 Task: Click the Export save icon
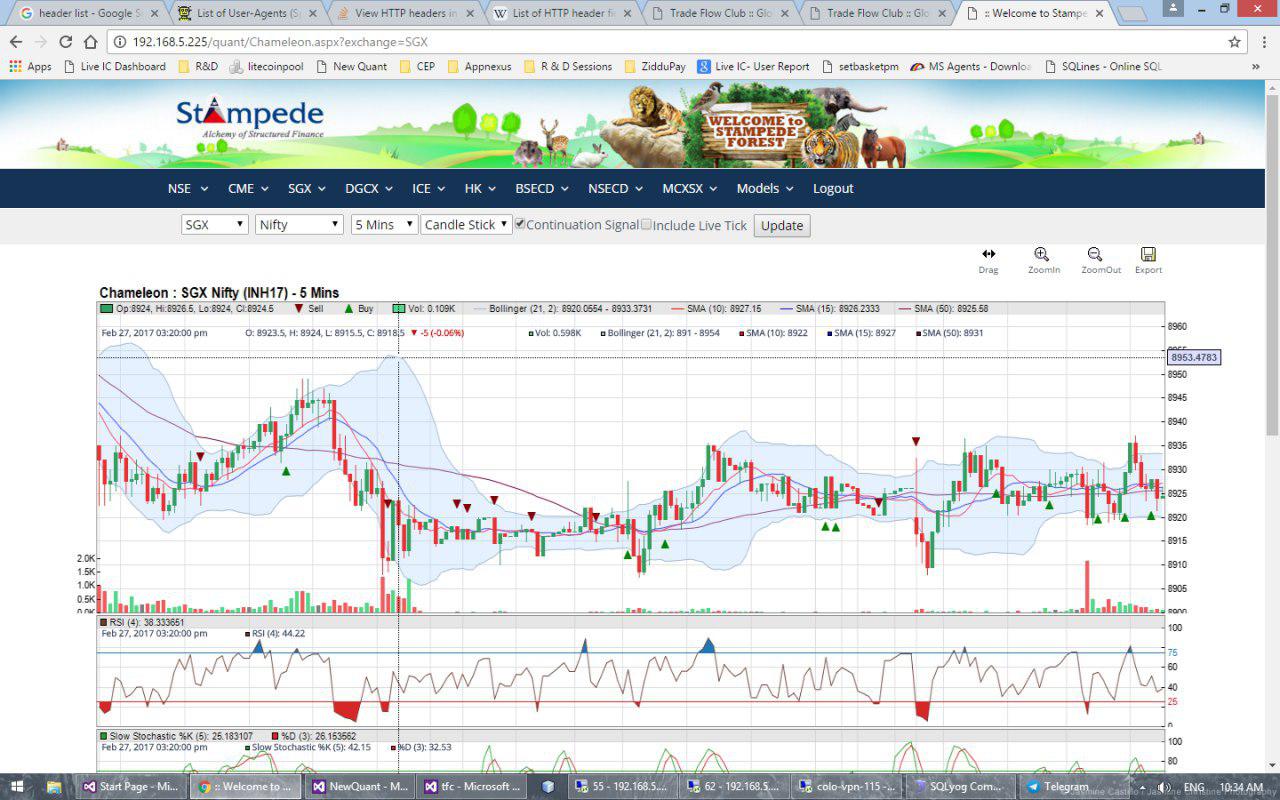coord(1148,255)
